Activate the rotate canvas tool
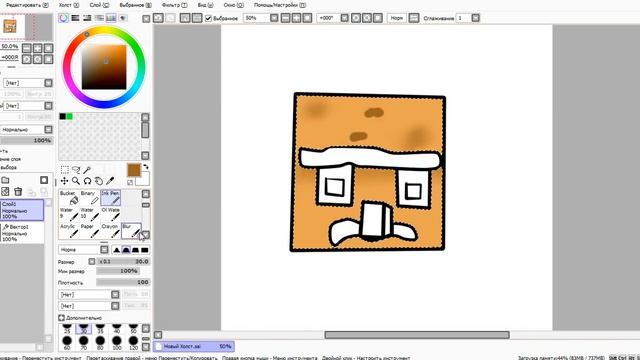640x360 pixels. point(87,181)
